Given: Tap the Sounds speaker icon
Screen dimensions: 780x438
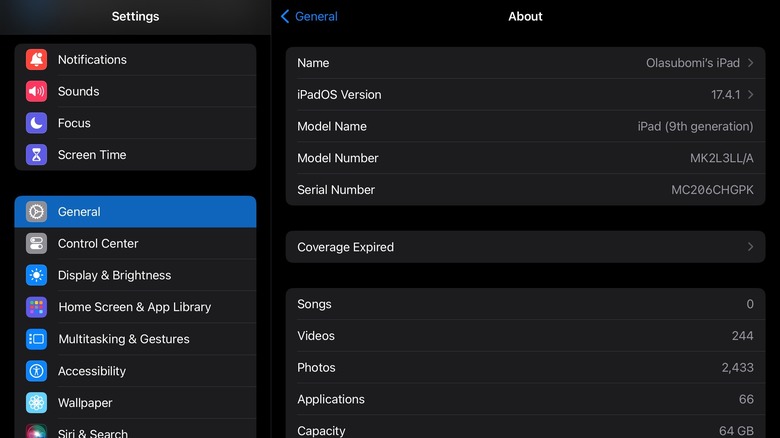Looking at the screenshot, I should (x=36, y=92).
